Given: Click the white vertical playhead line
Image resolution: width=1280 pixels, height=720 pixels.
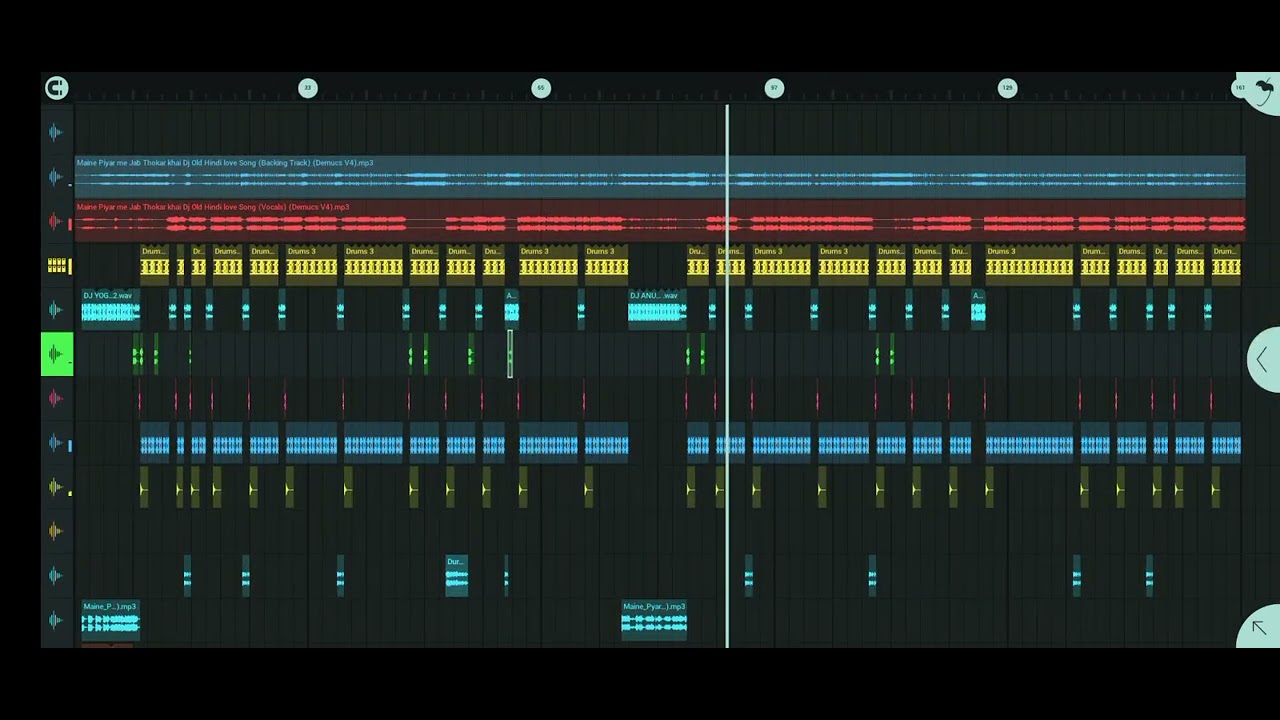Looking at the screenshot, I should [727, 375].
